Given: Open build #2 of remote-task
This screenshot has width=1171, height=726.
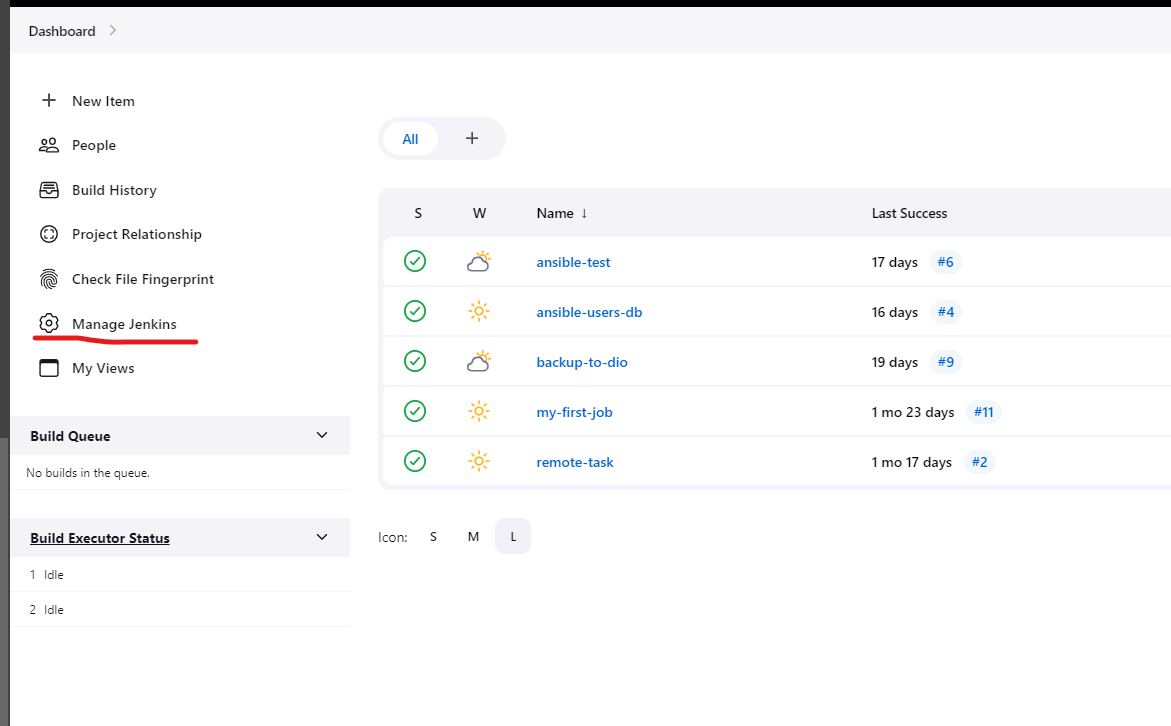Looking at the screenshot, I should (979, 462).
